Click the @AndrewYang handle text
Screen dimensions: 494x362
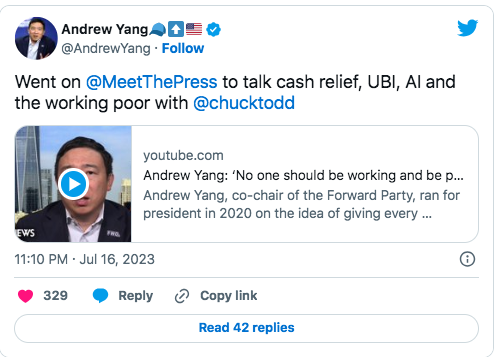(x=106, y=49)
